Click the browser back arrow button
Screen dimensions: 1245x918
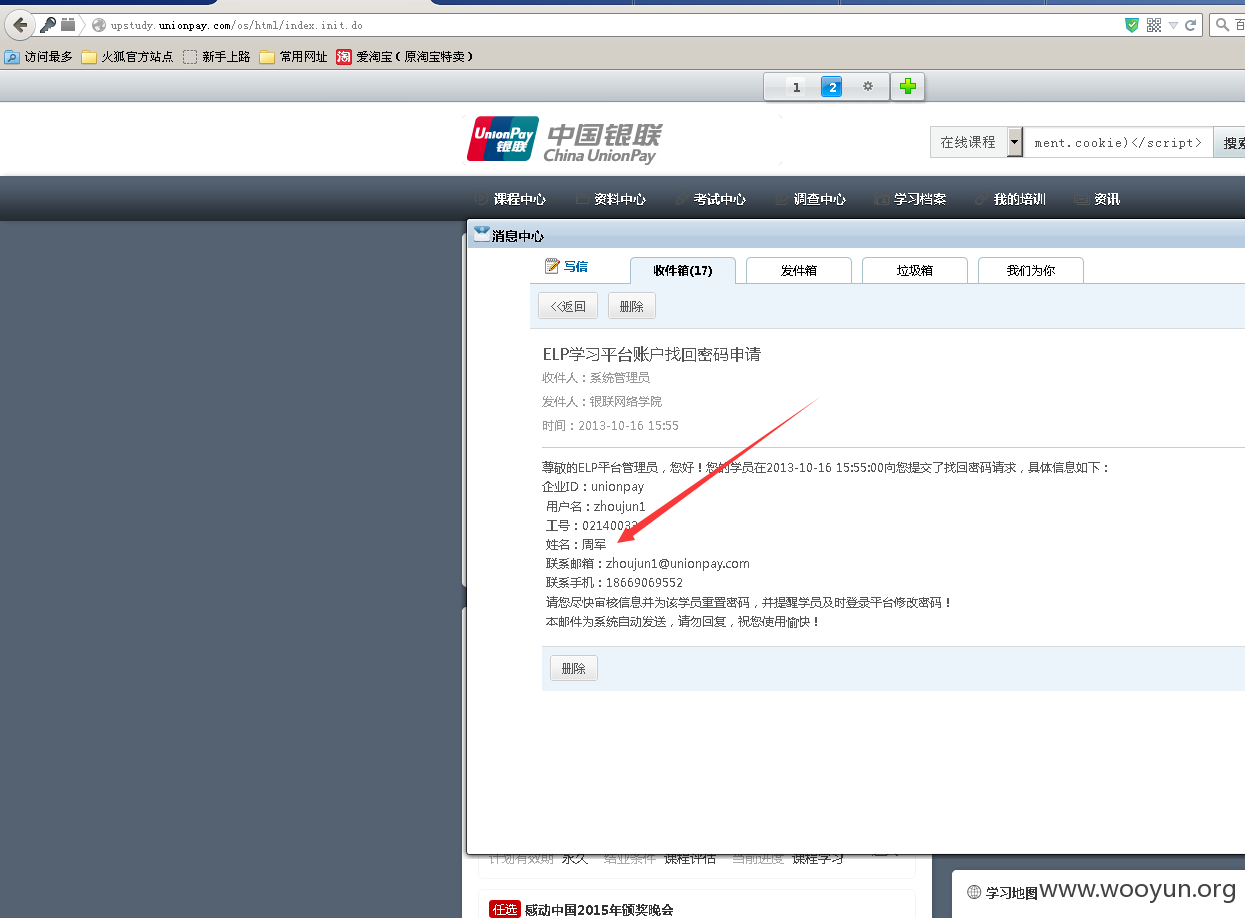(19, 25)
